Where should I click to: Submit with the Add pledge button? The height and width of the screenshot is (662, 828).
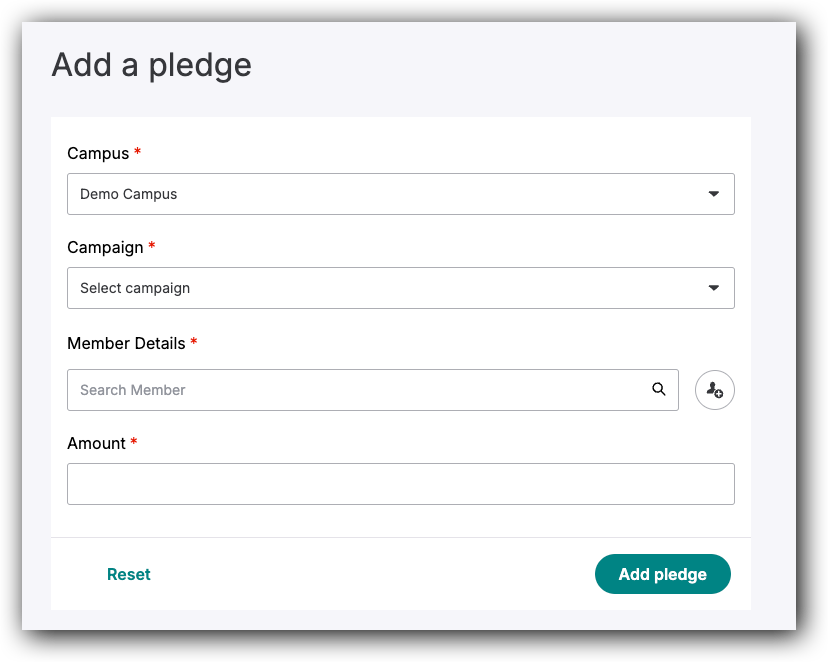tap(662, 574)
